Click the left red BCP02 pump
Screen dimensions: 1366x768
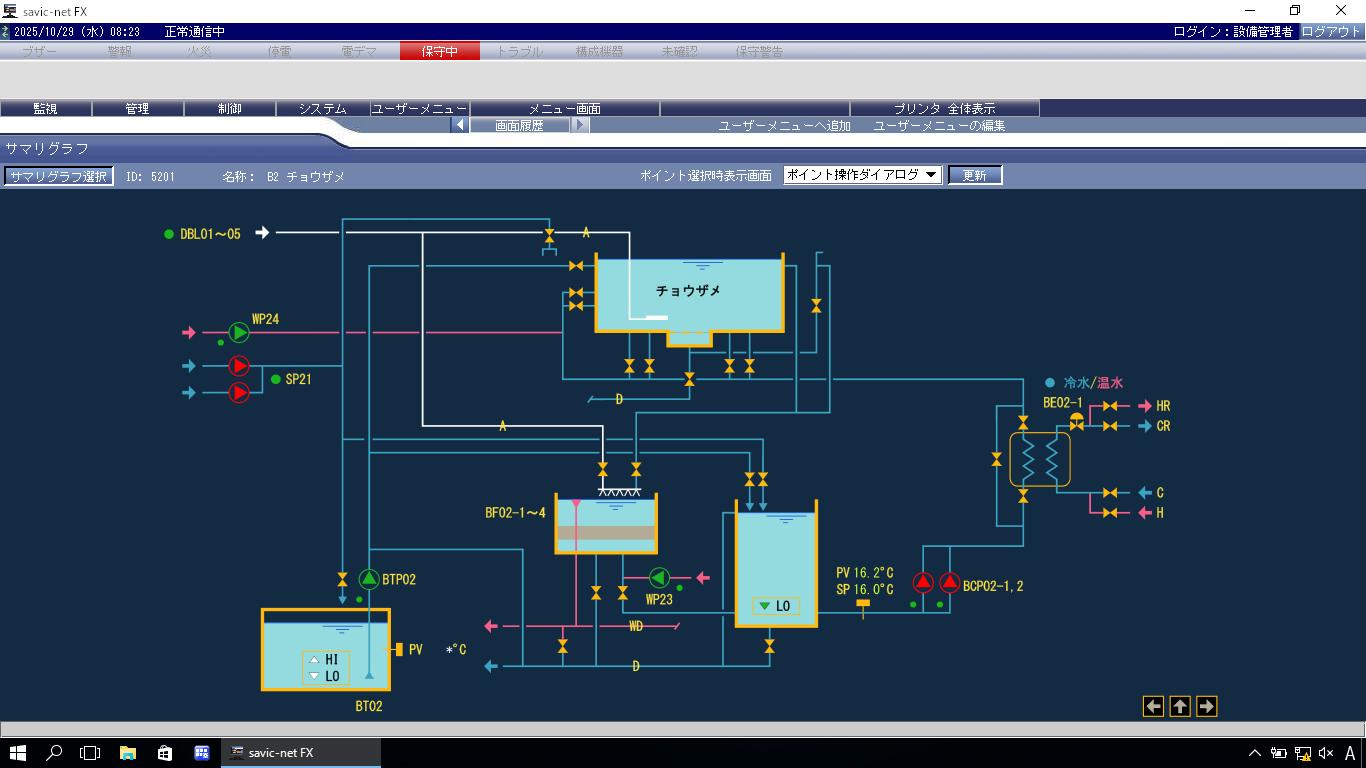point(923,583)
